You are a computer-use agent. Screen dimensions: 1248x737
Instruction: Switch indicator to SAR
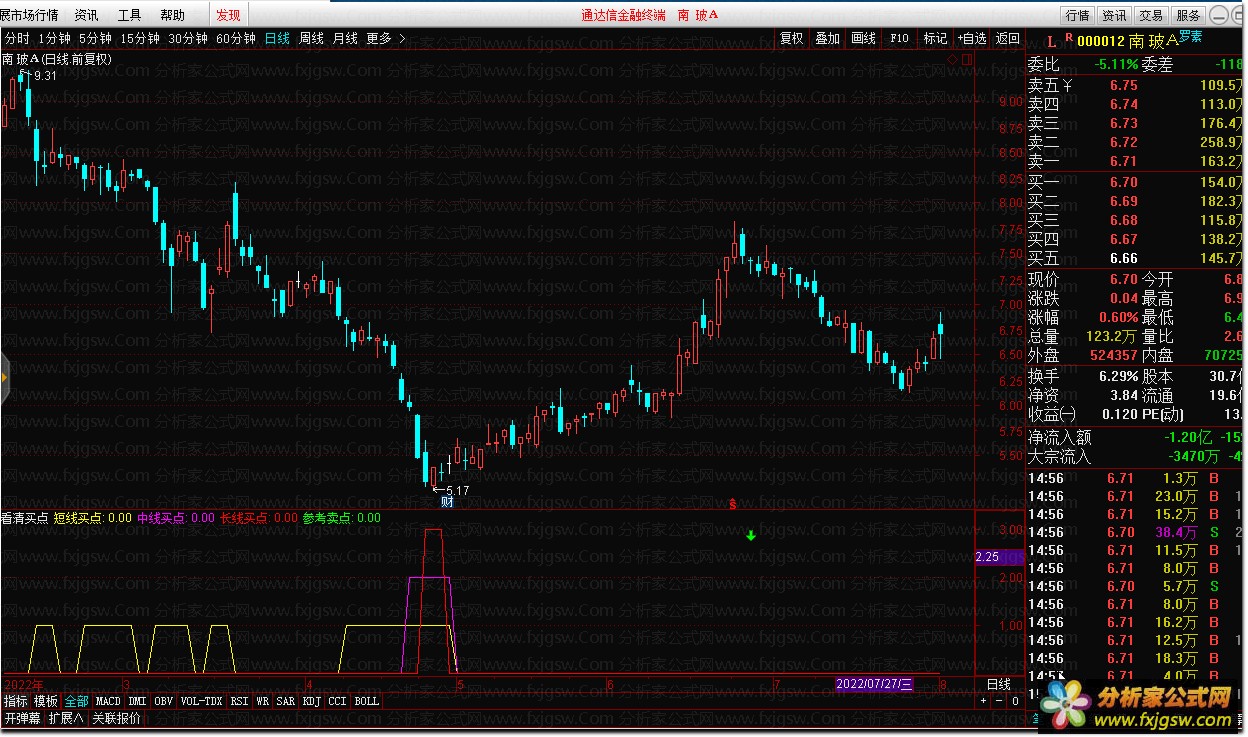point(286,701)
